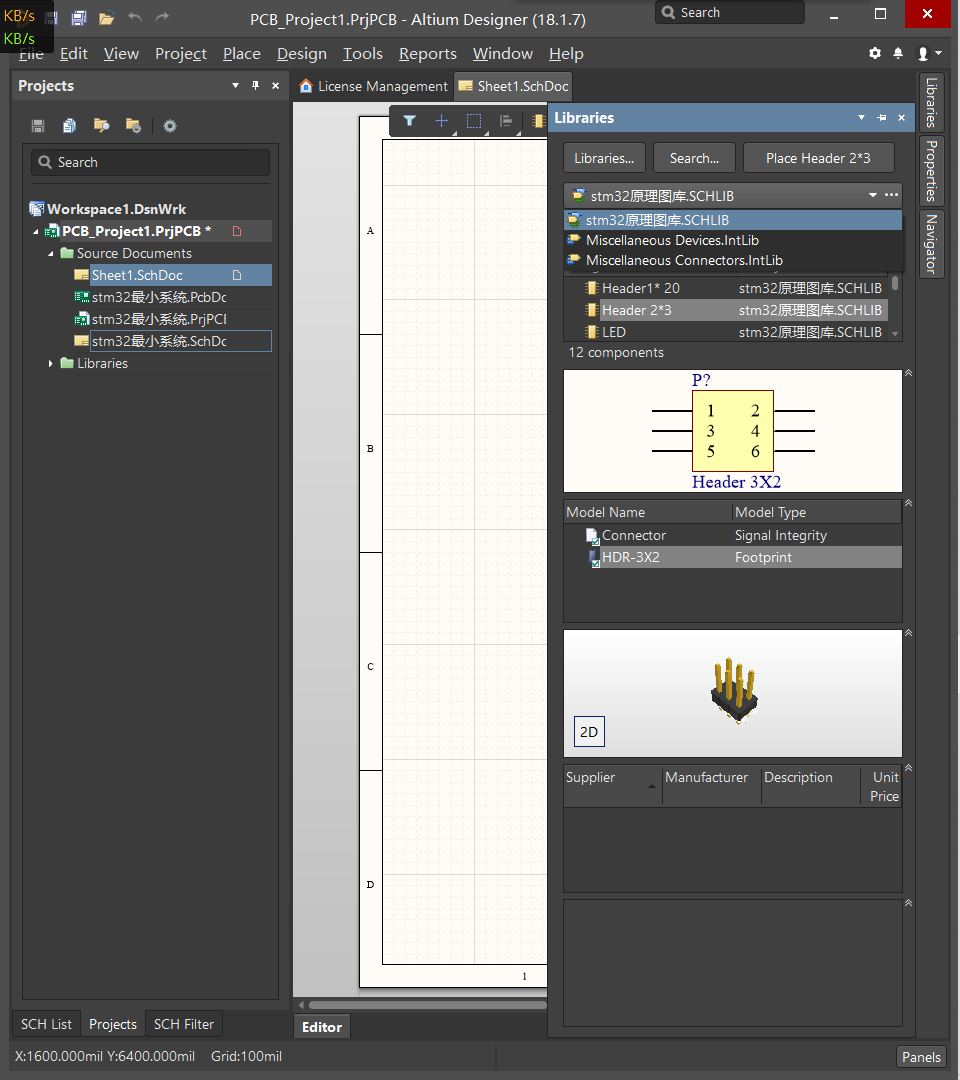Click the Redo arrow in title bar
This screenshot has width=960, height=1080.
coord(162,17)
